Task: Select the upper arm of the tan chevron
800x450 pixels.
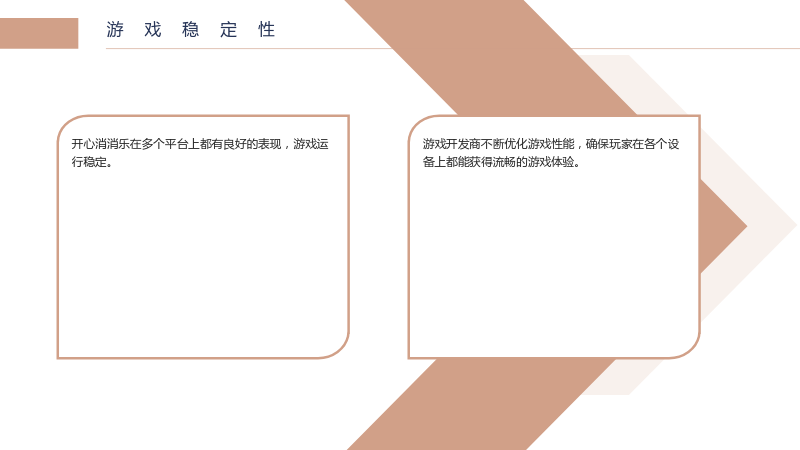Action: (x=490, y=56)
